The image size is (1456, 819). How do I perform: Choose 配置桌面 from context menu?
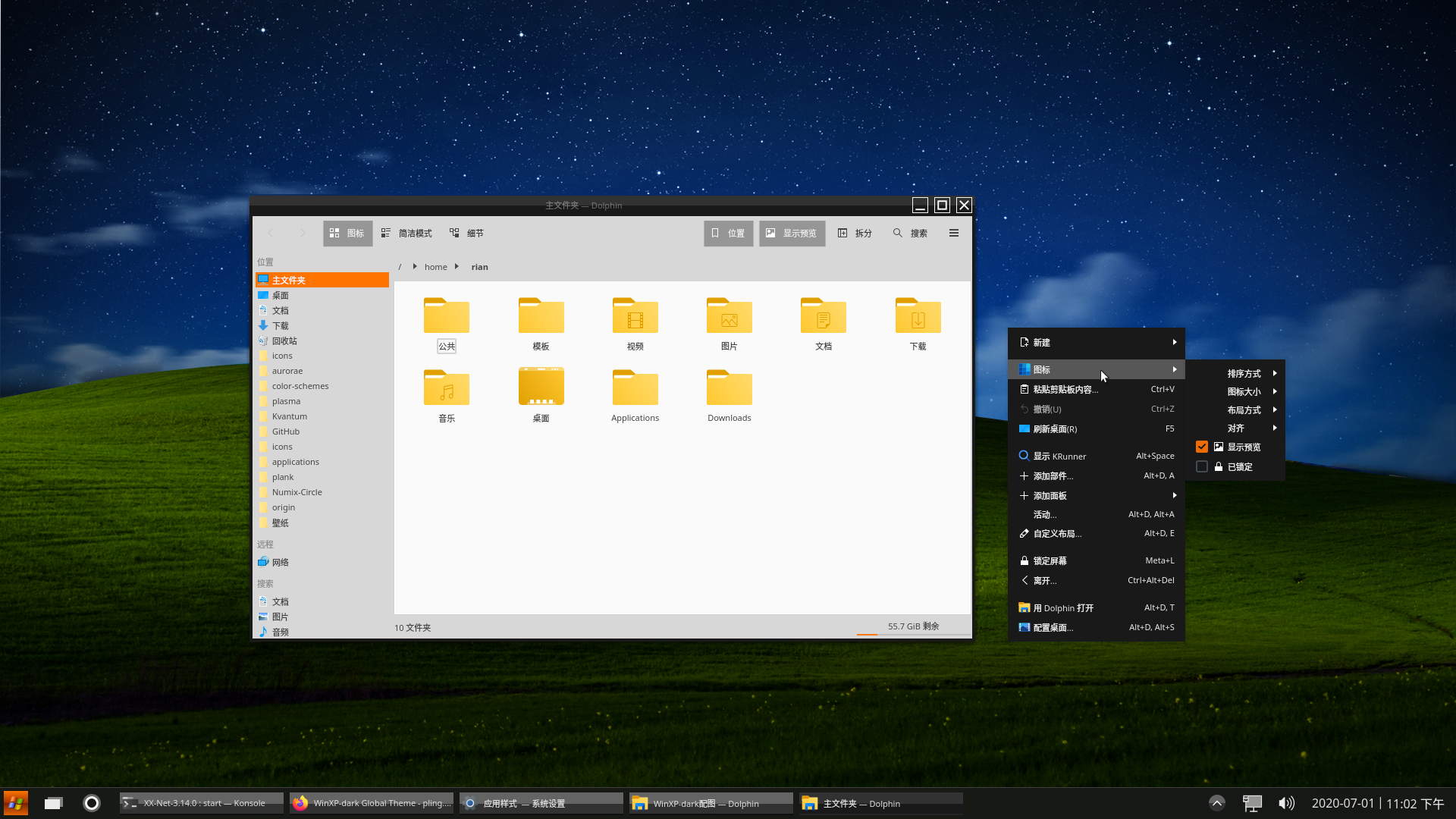(x=1096, y=627)
